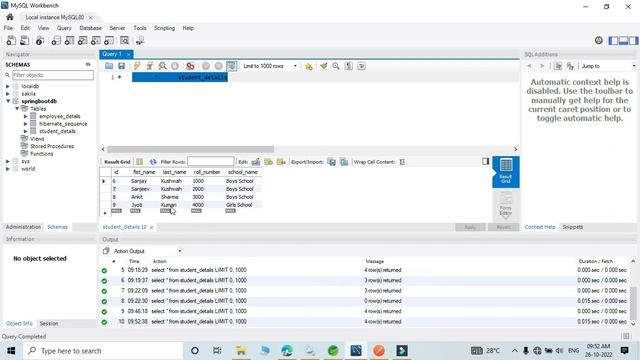Edit current row icon in result toolbar
The width and height of the screenshot is (640, 360).
pyautogui.click(x=256, y=162)
